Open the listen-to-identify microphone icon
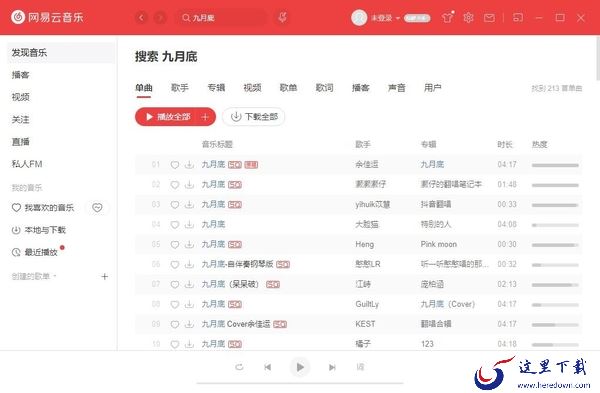600x393 pixels. coord(282,17)
